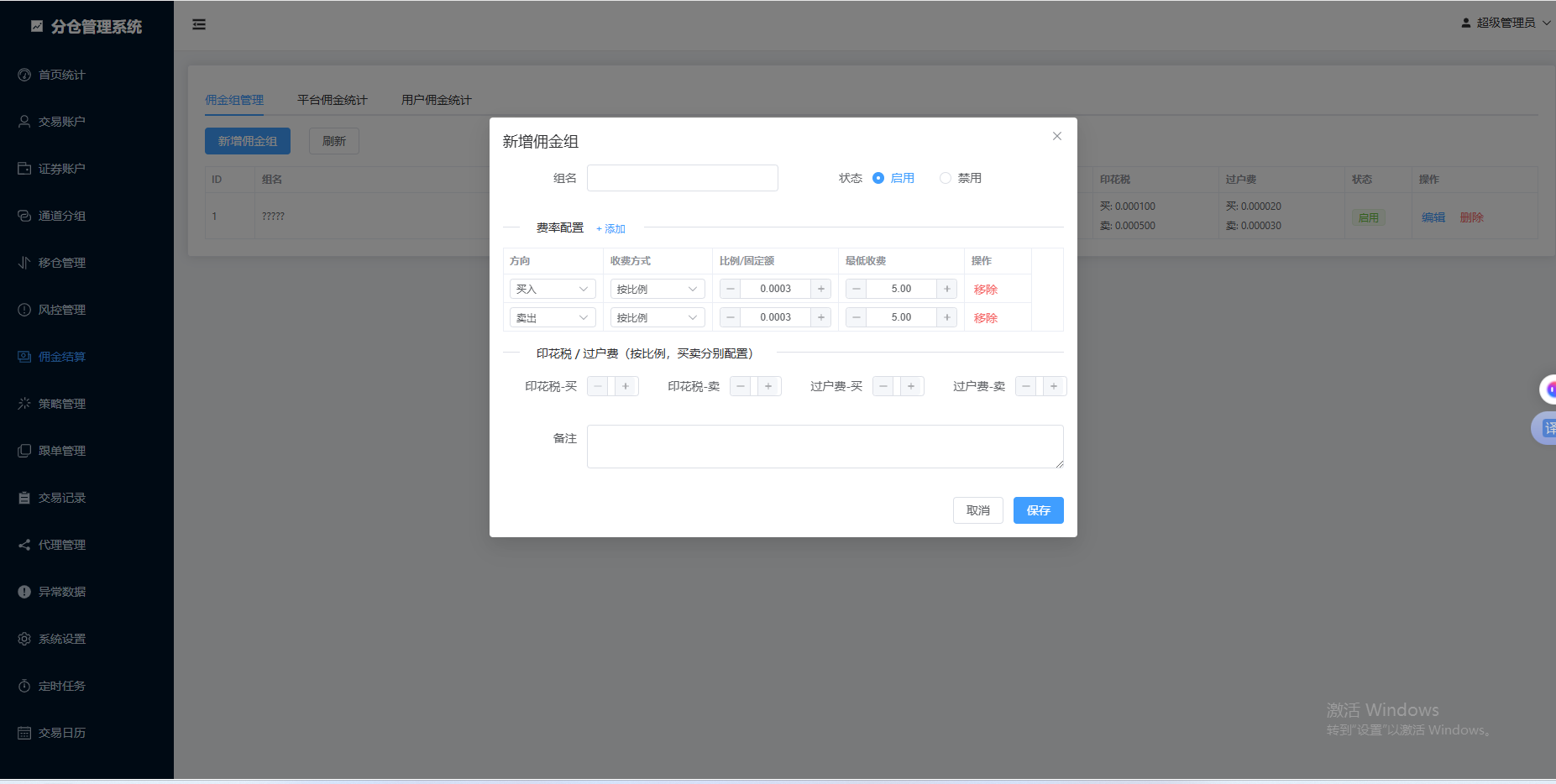Collapse the sidebar with the hamburger icon
The image size is (1556, 784).
[199, 24]
